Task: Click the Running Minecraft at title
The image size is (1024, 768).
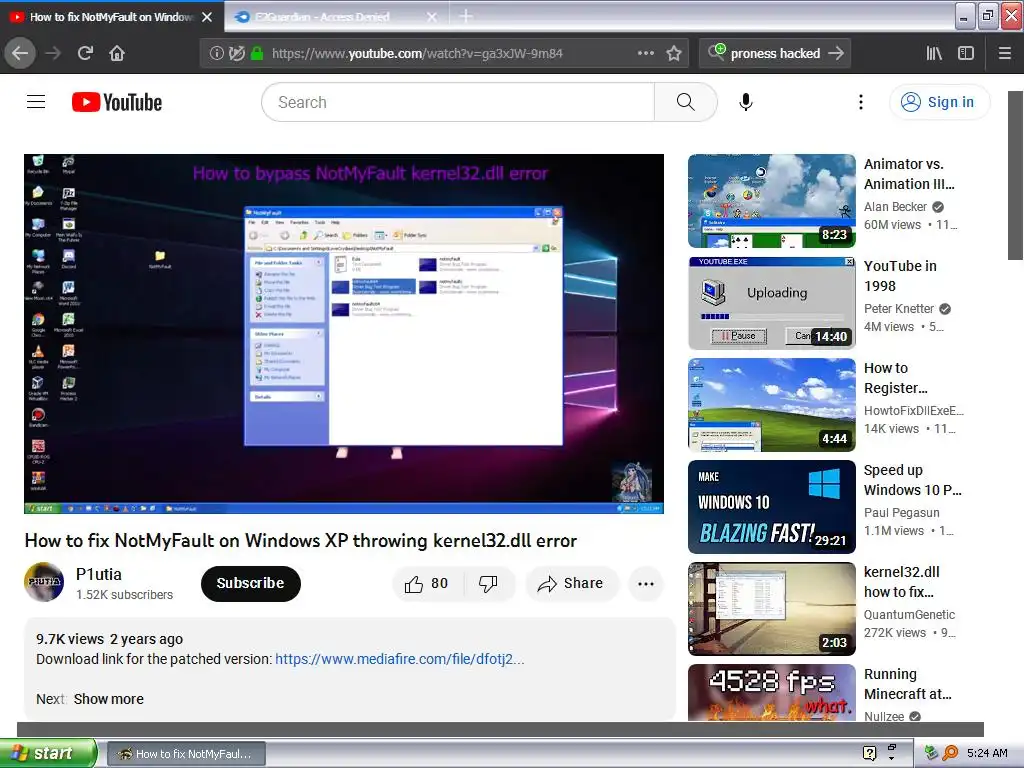Action: [x=908, y=684]
